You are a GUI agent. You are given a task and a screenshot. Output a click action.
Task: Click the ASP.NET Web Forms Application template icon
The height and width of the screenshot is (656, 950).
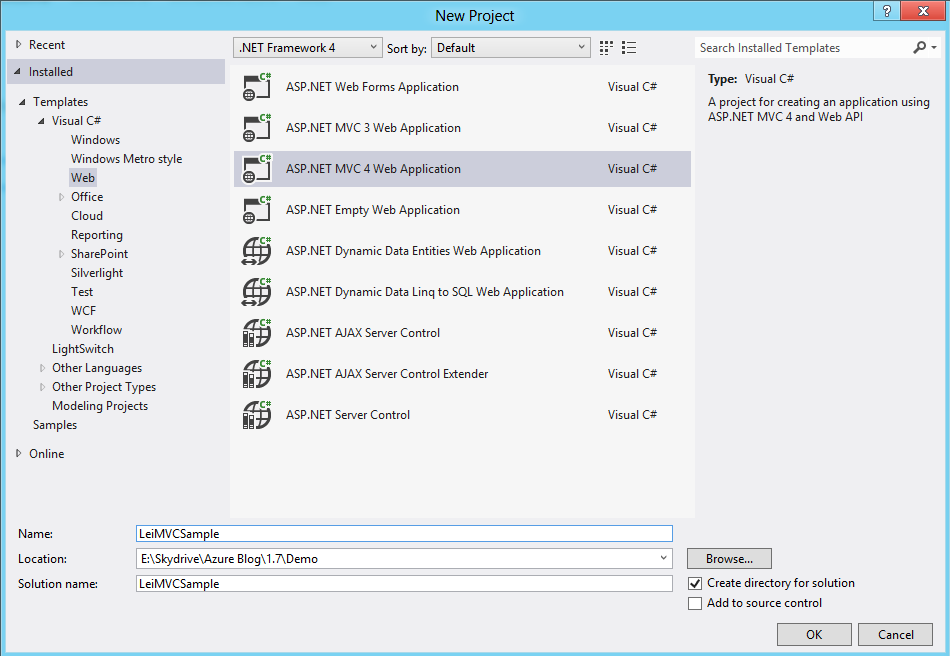[x=256, y=87]
